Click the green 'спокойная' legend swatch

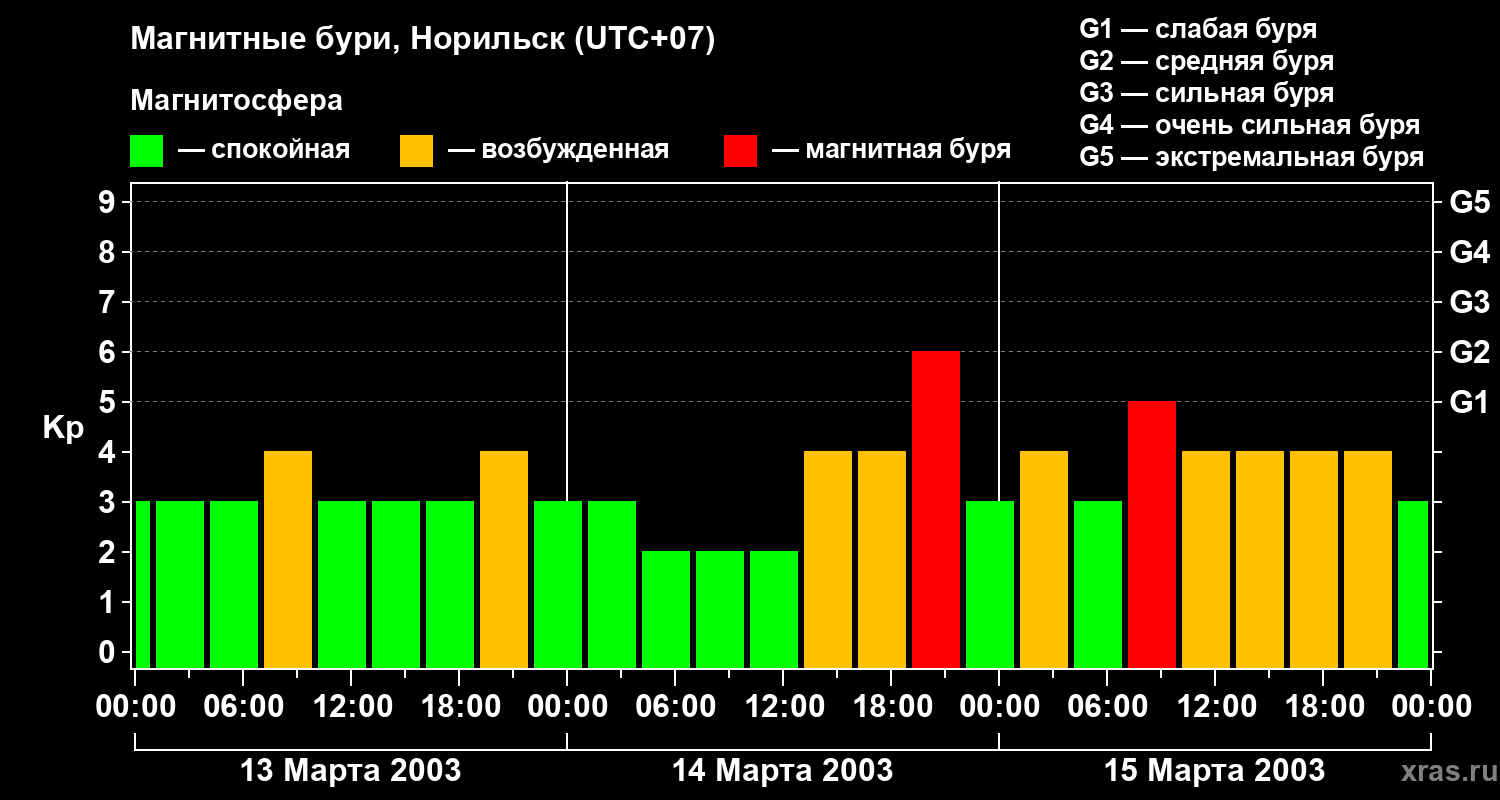point(146,151)
